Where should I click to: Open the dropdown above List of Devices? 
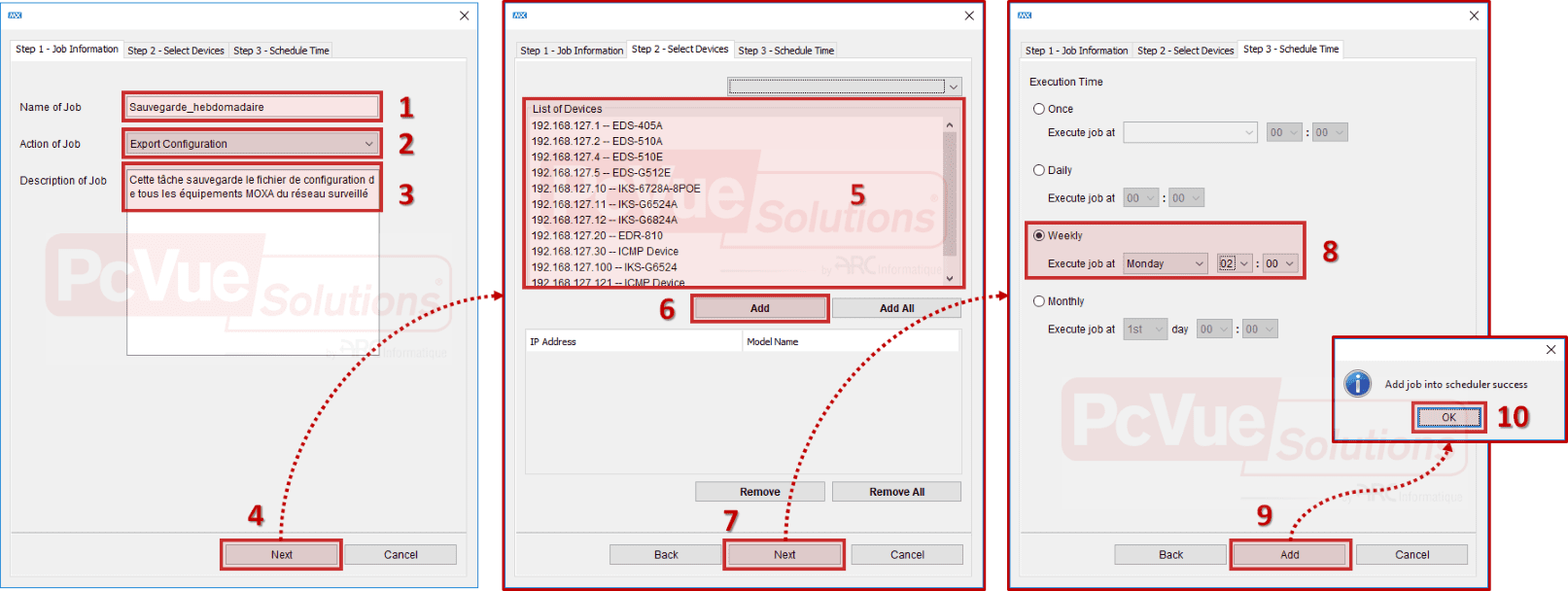click(x=953, y=87)
